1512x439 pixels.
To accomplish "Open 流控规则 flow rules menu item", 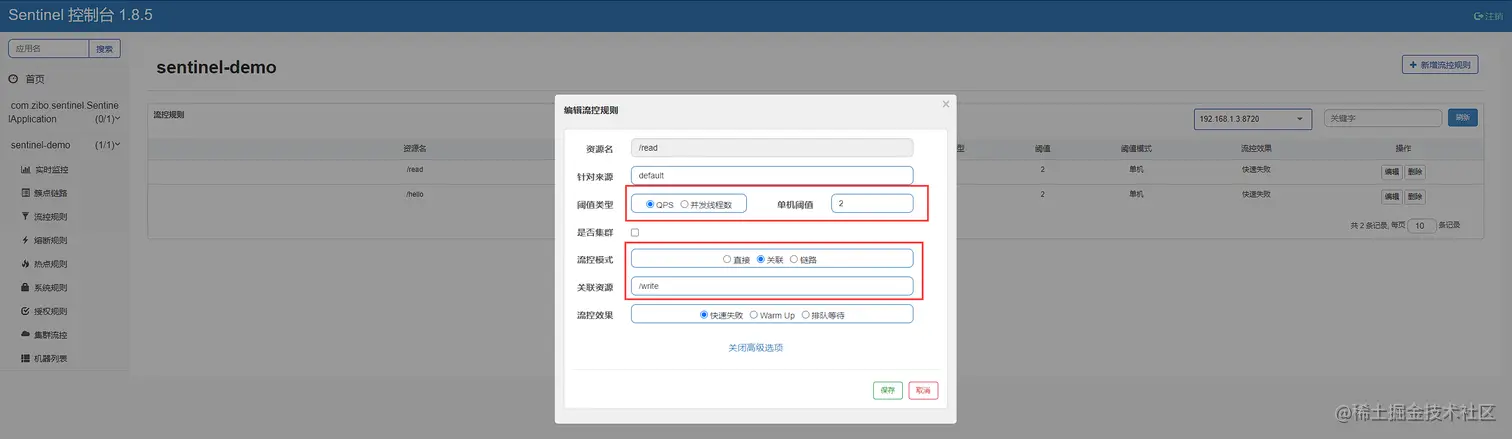I will [x=45, y=217].
